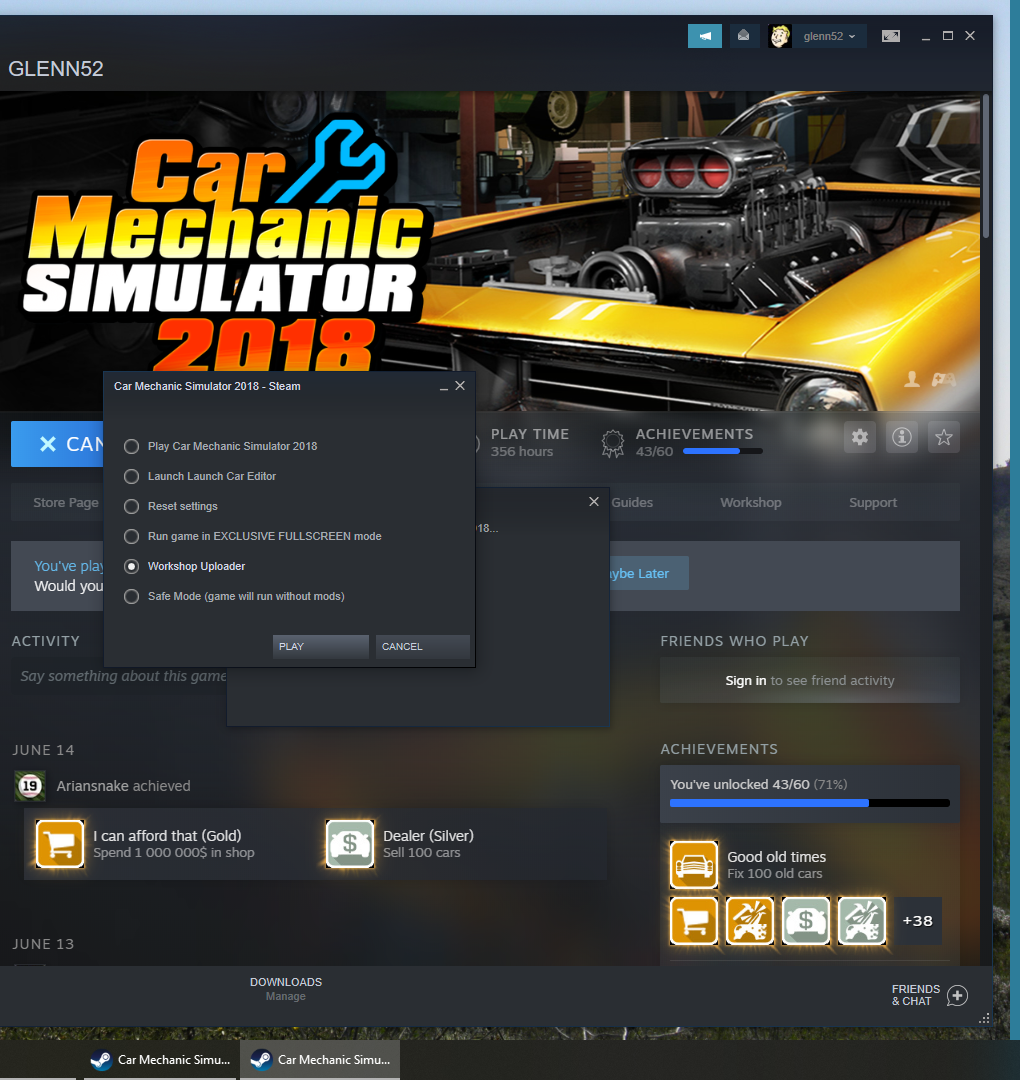1020x1080 pixels.
Task: Click the silver dollar achievement thumbnail in sidebar
Action: (806, 921)
